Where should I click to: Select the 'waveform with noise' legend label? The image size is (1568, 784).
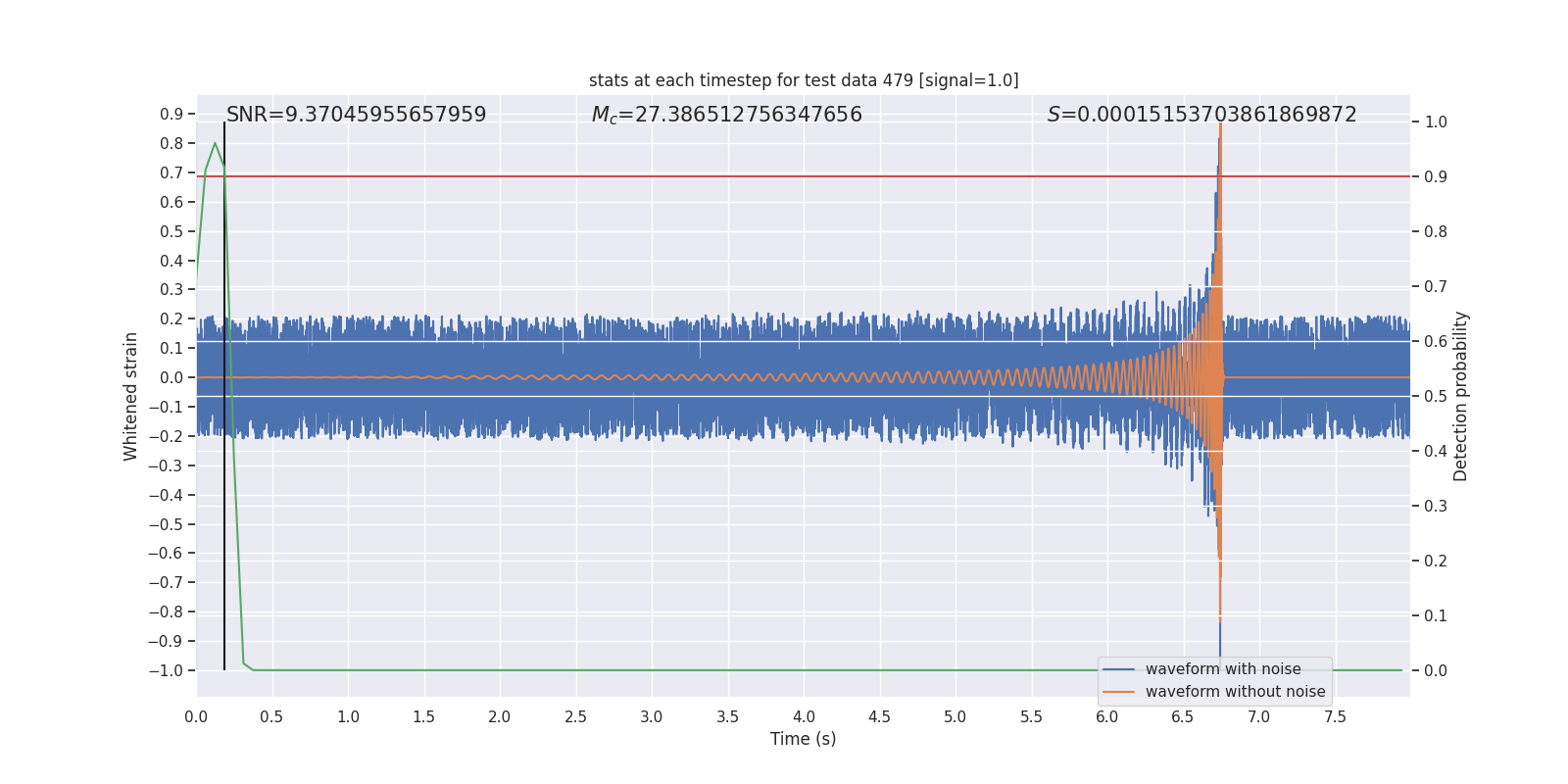pos(1223,669)
